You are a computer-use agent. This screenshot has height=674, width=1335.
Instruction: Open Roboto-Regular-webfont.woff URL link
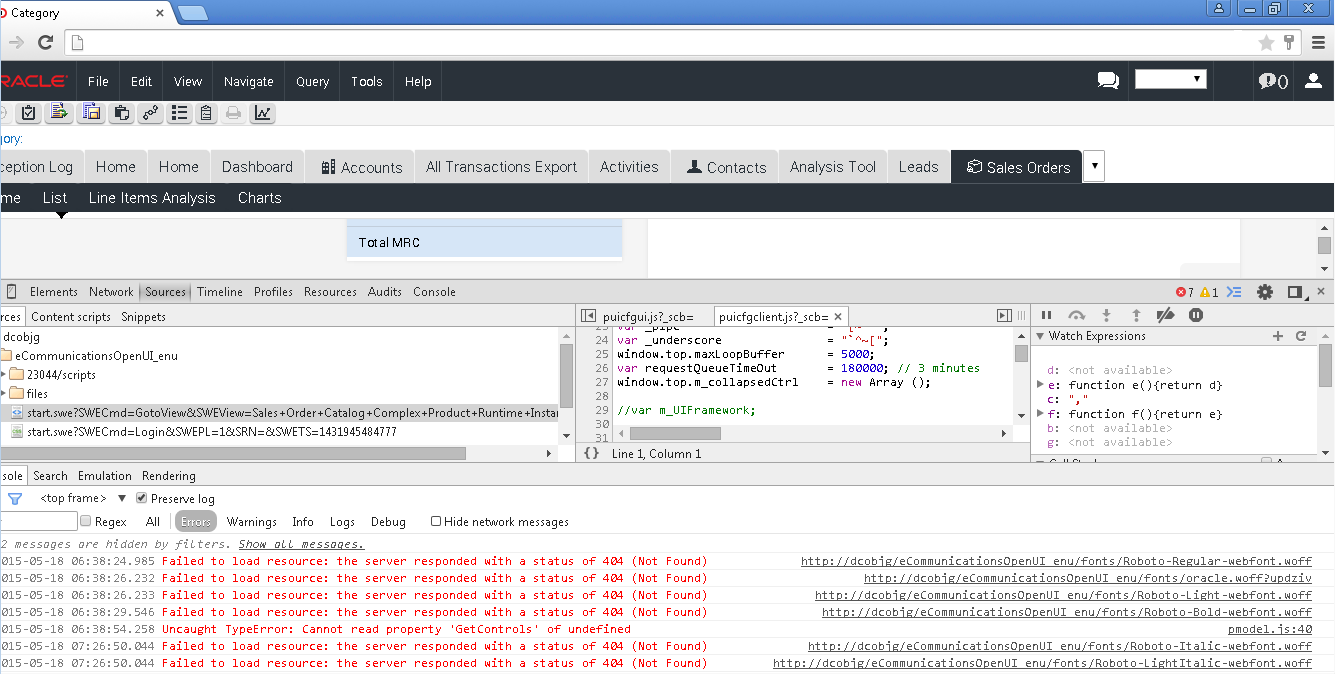coord(1056,561)
